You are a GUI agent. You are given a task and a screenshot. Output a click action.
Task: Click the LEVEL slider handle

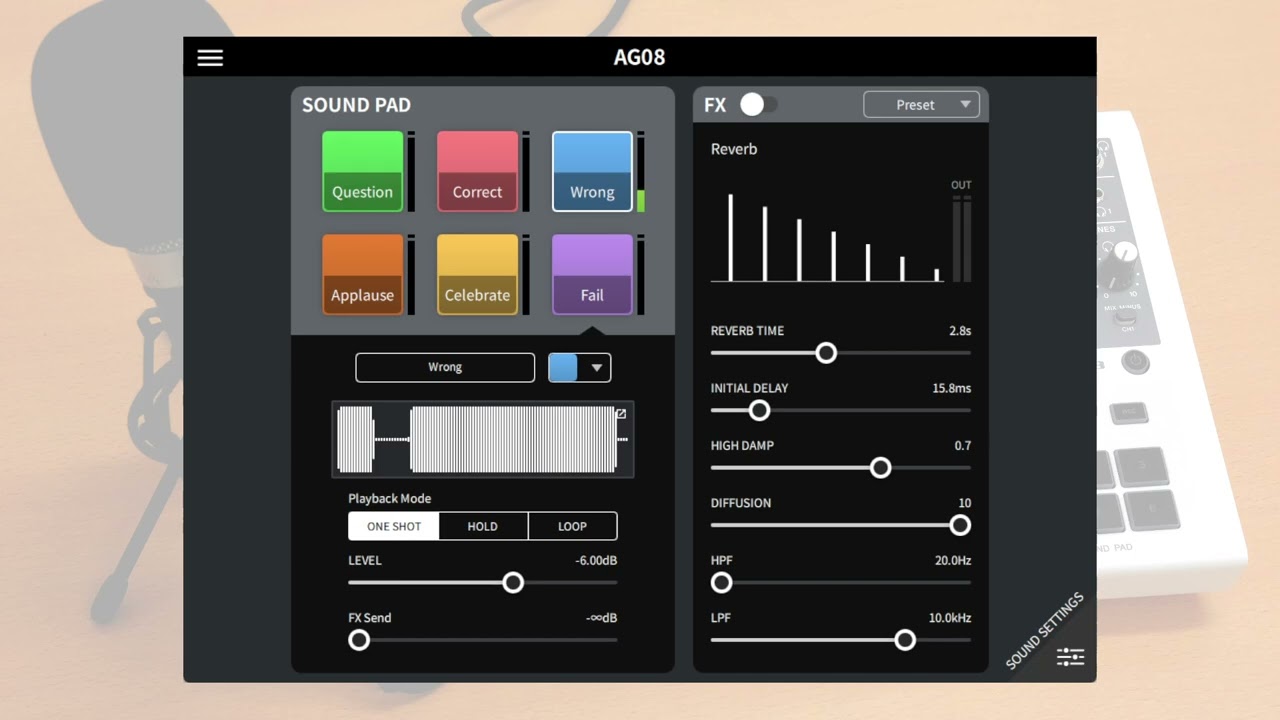tap(513, 582)
